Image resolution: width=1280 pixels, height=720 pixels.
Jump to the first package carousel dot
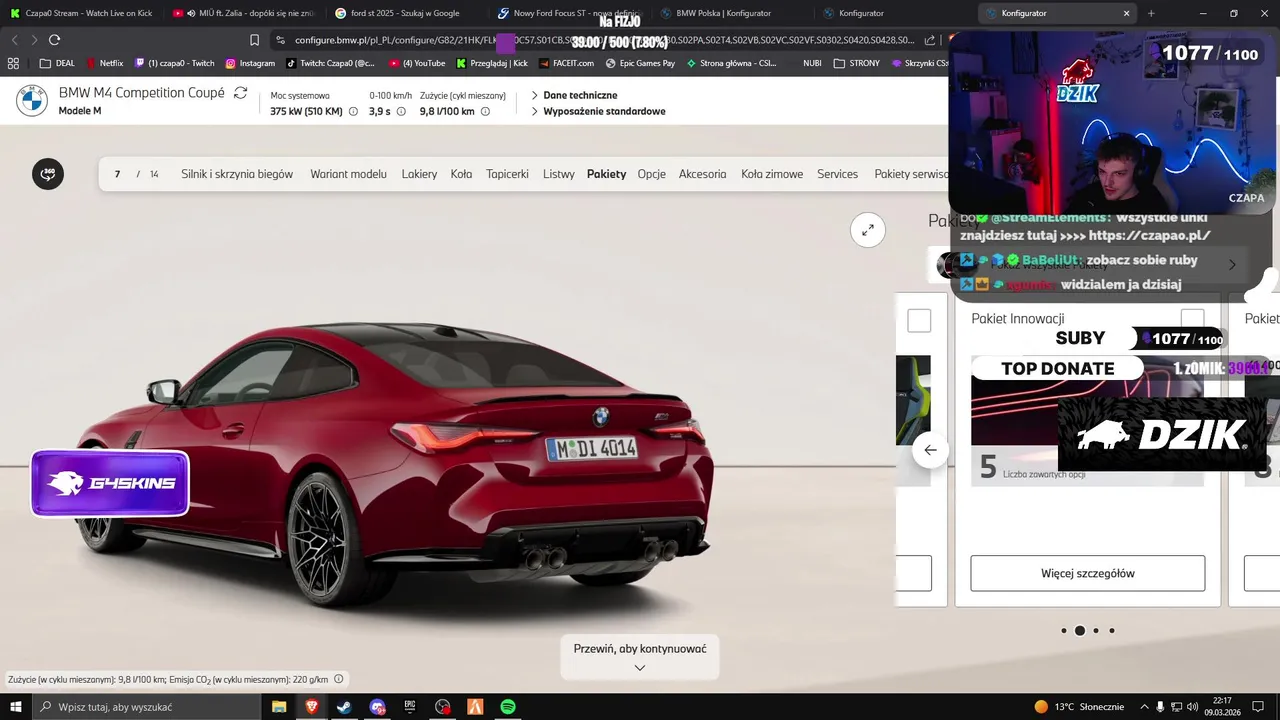point(1063,631)
